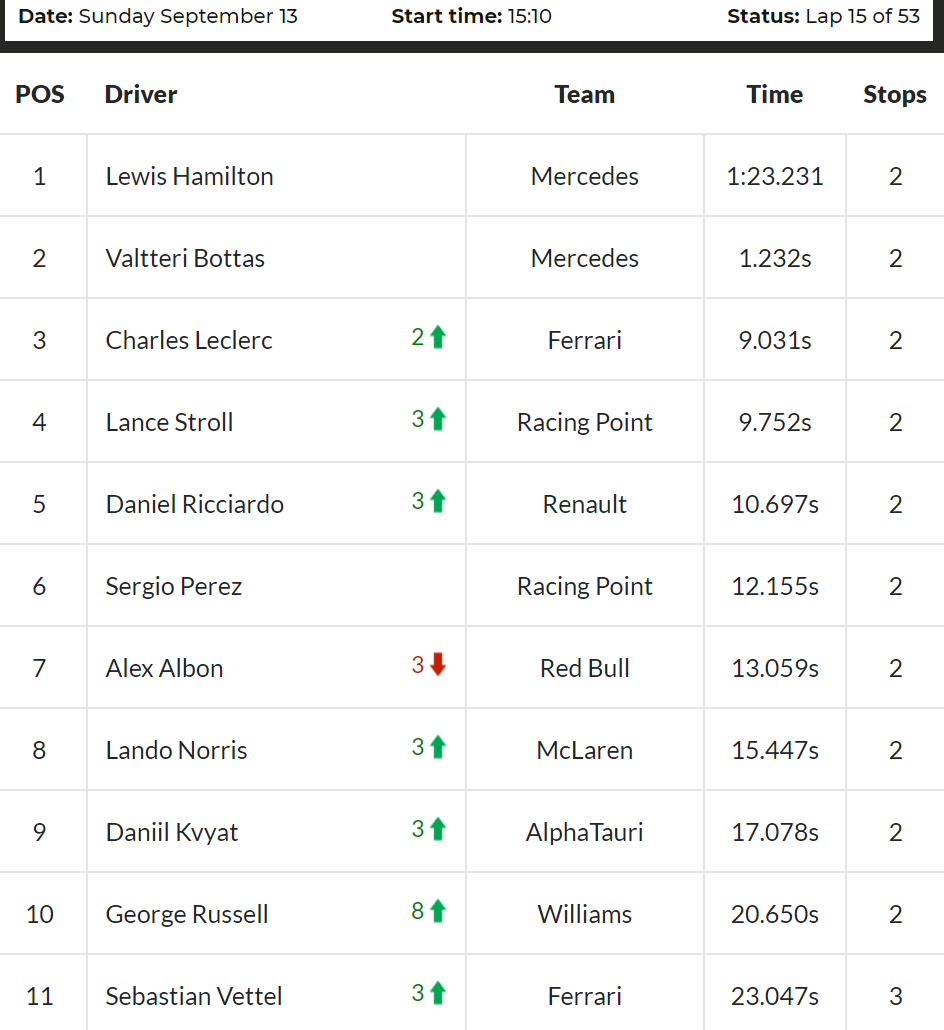Click driver name Valtteri Bottas
Viewport: 944px width, 1030px height.
coord(185,258)
